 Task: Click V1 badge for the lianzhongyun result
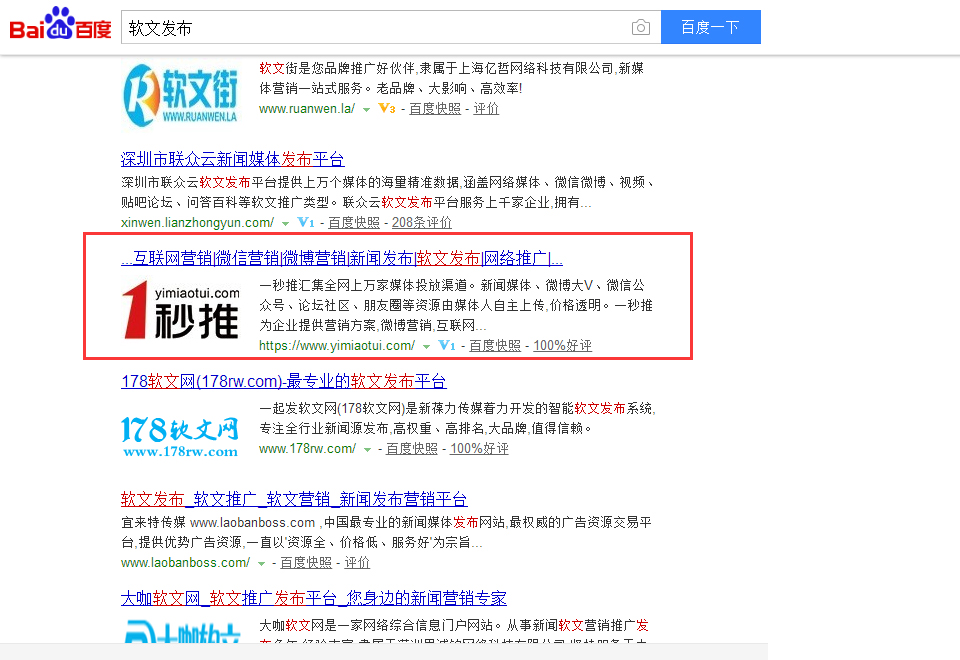coord(306,223)
